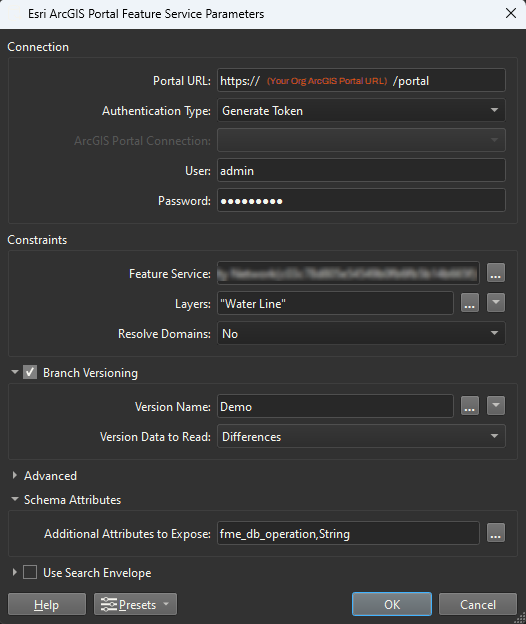Click in the Portal URL field

click(x=361, y=80)
